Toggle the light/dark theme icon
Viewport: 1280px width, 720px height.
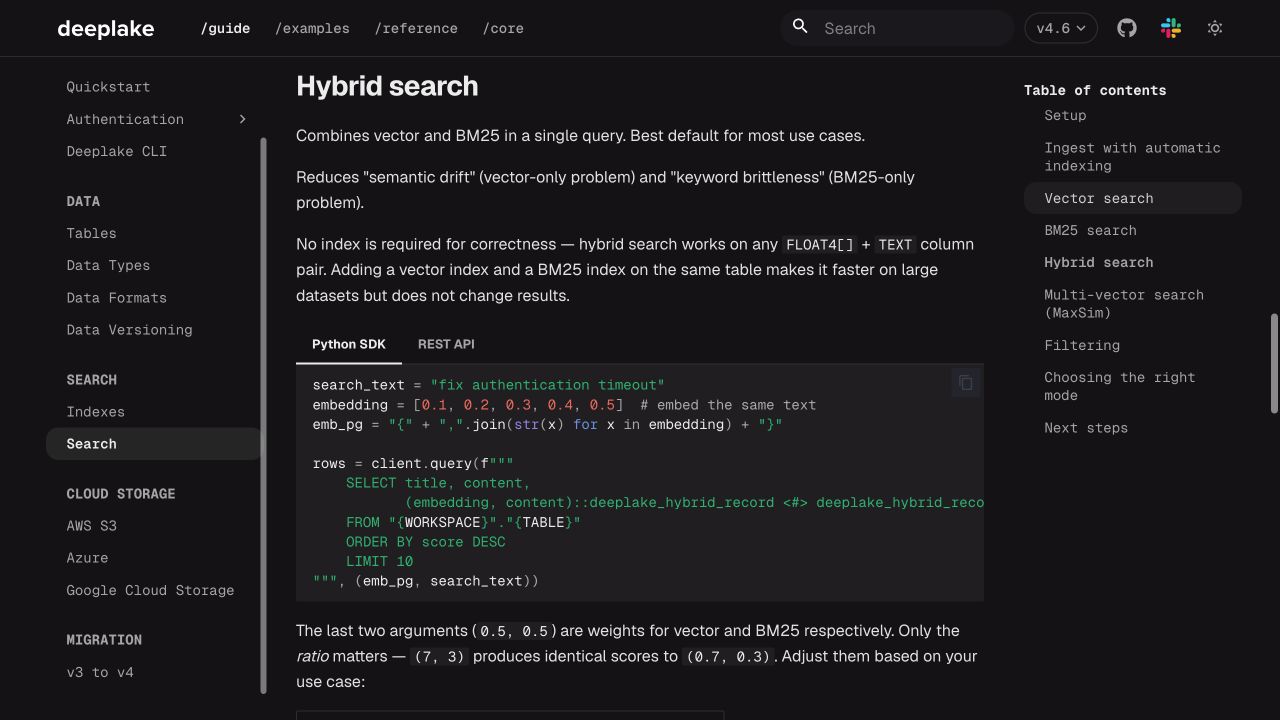[1215, 28]
